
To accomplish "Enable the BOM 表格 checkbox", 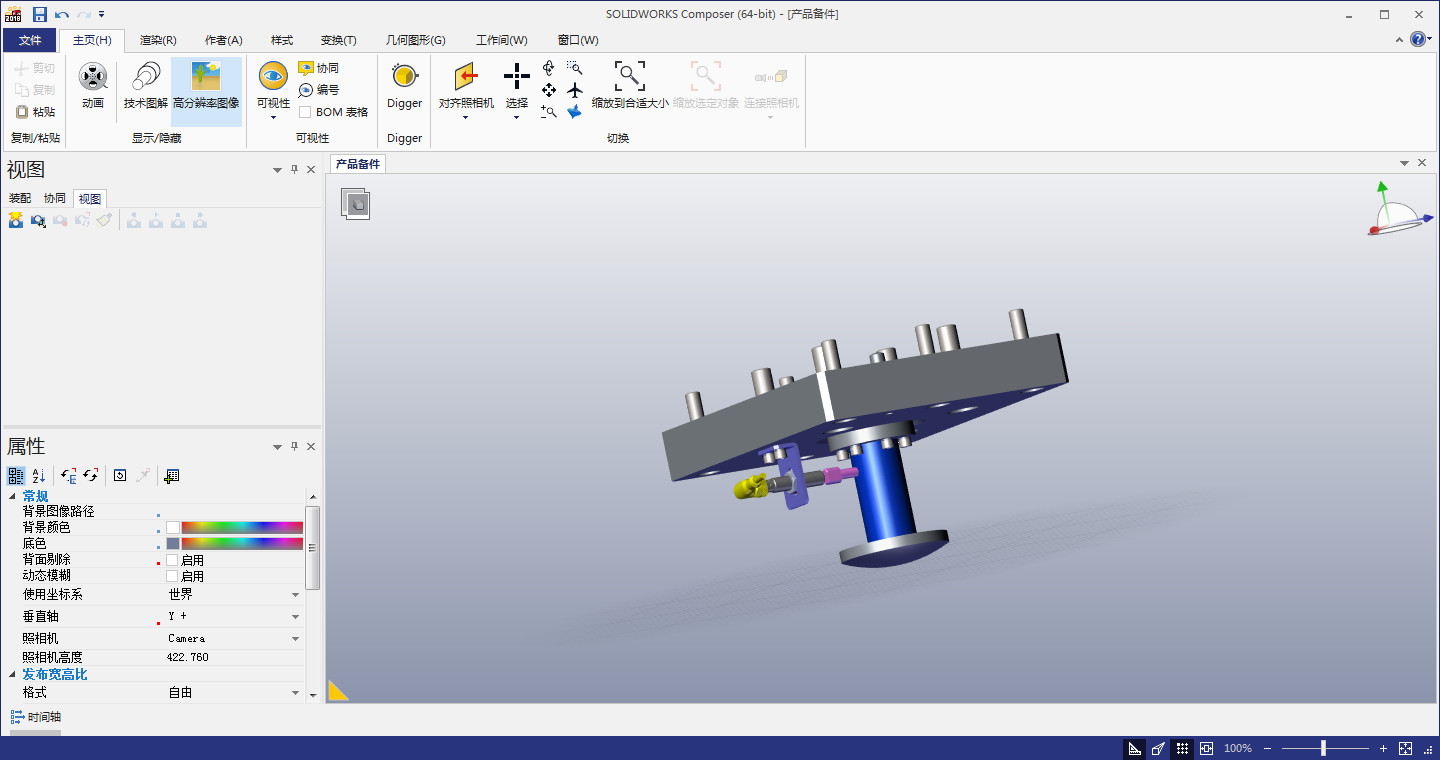I will pos(305,112).
